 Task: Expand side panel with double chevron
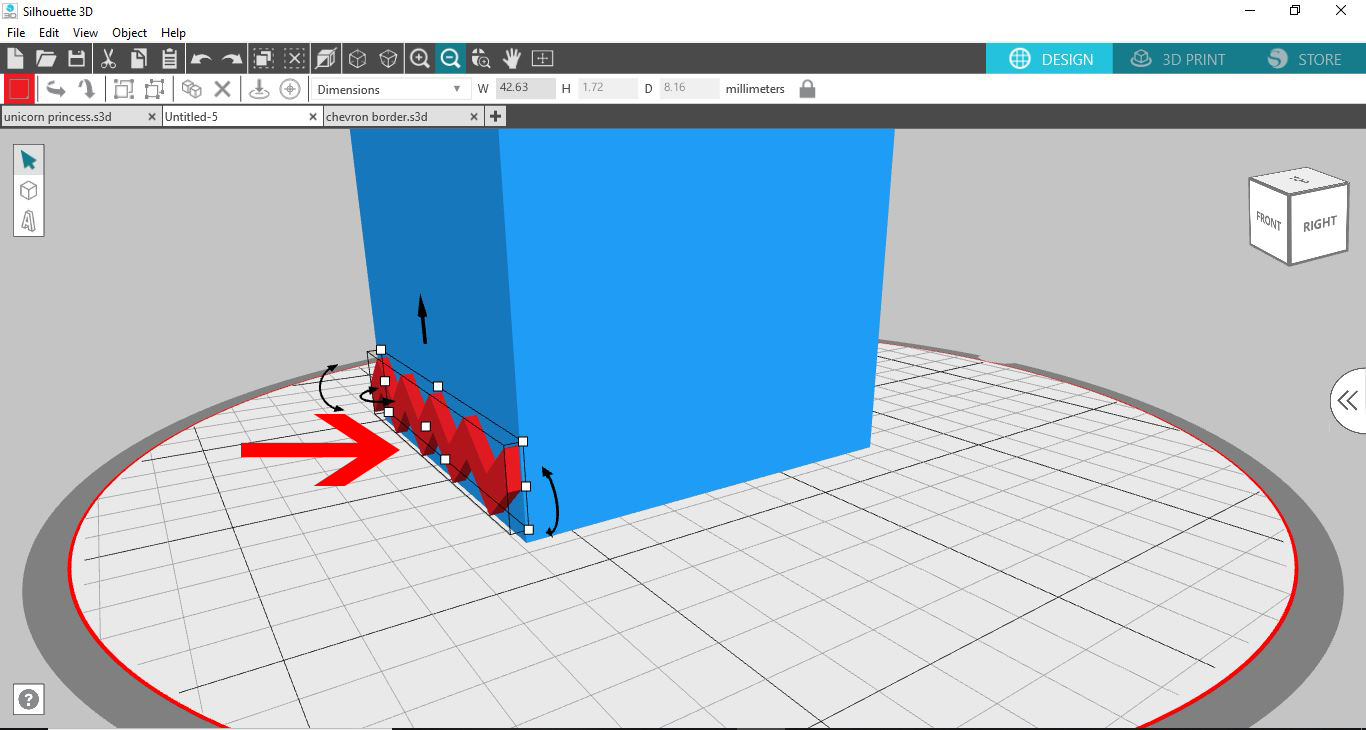(x=1348, y=401)
